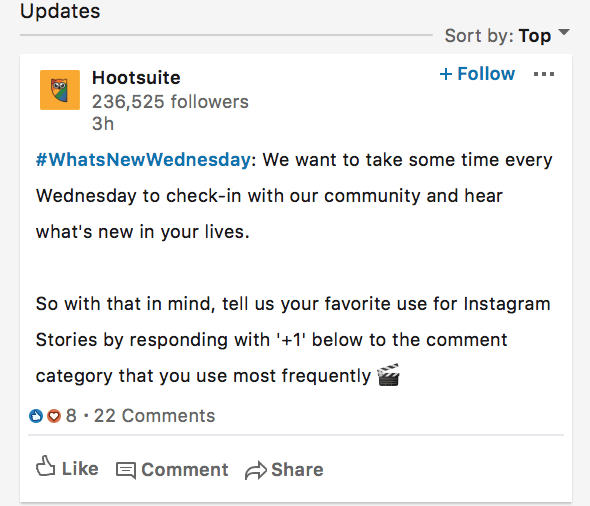Click the 236,525 followers text
The image size is (590, 506).
(170, 102)
